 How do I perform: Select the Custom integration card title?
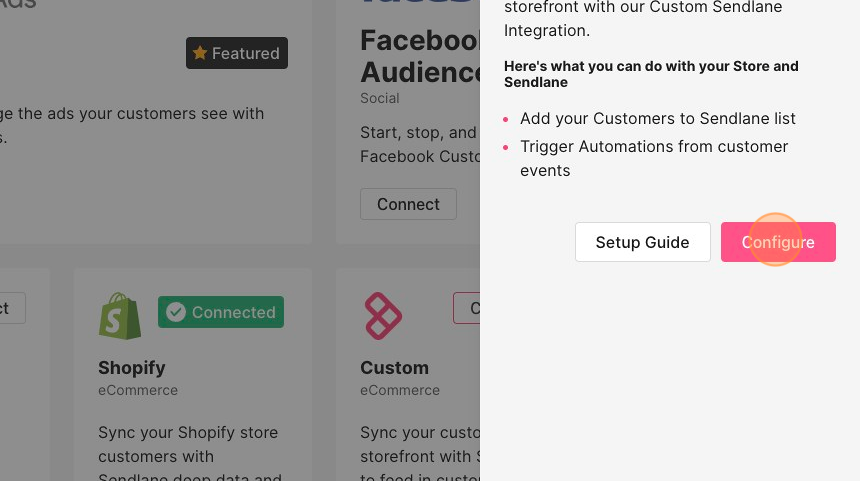pyautogui.click(x=394, y=367)
